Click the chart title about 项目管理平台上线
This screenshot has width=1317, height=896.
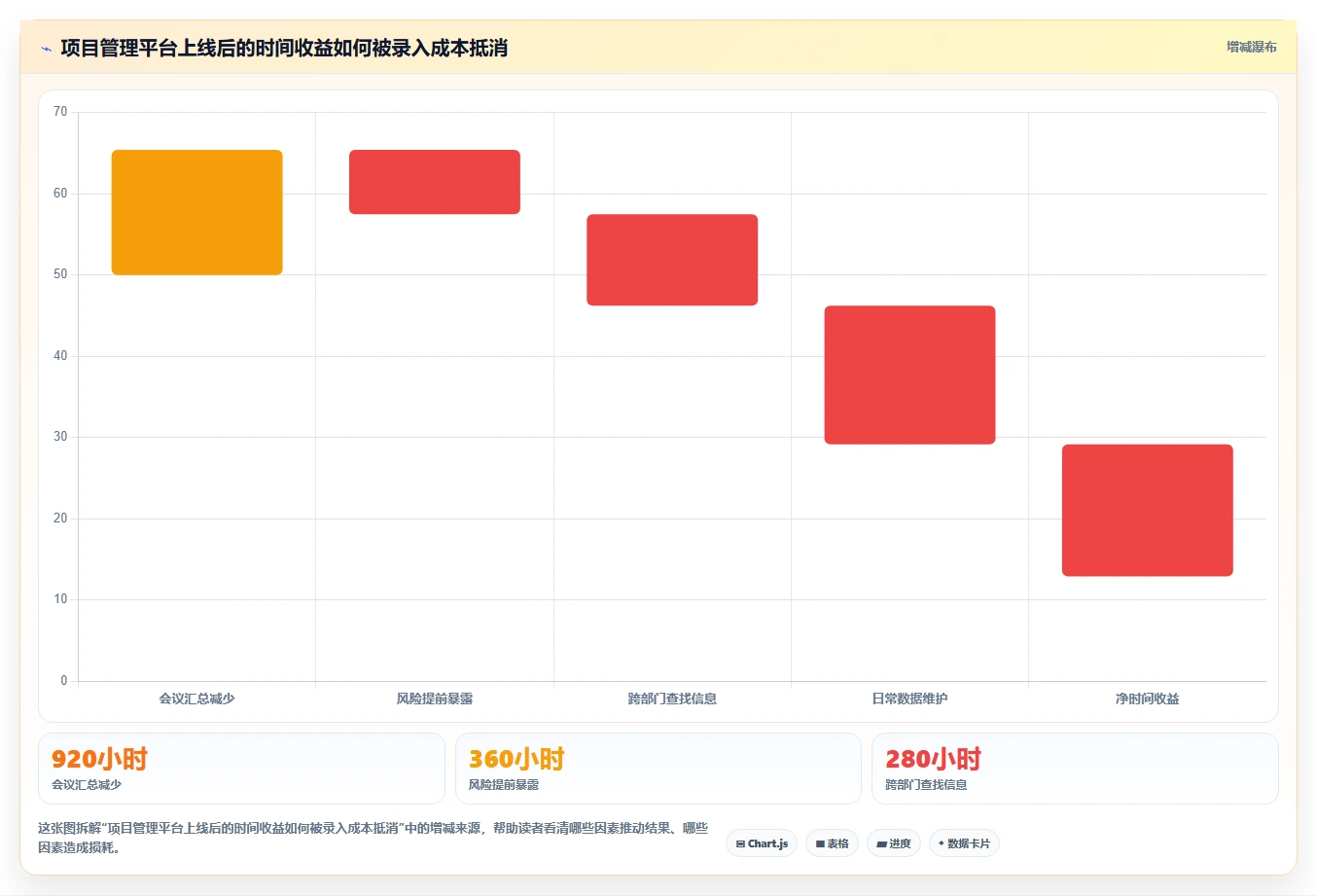coord(284,48)
